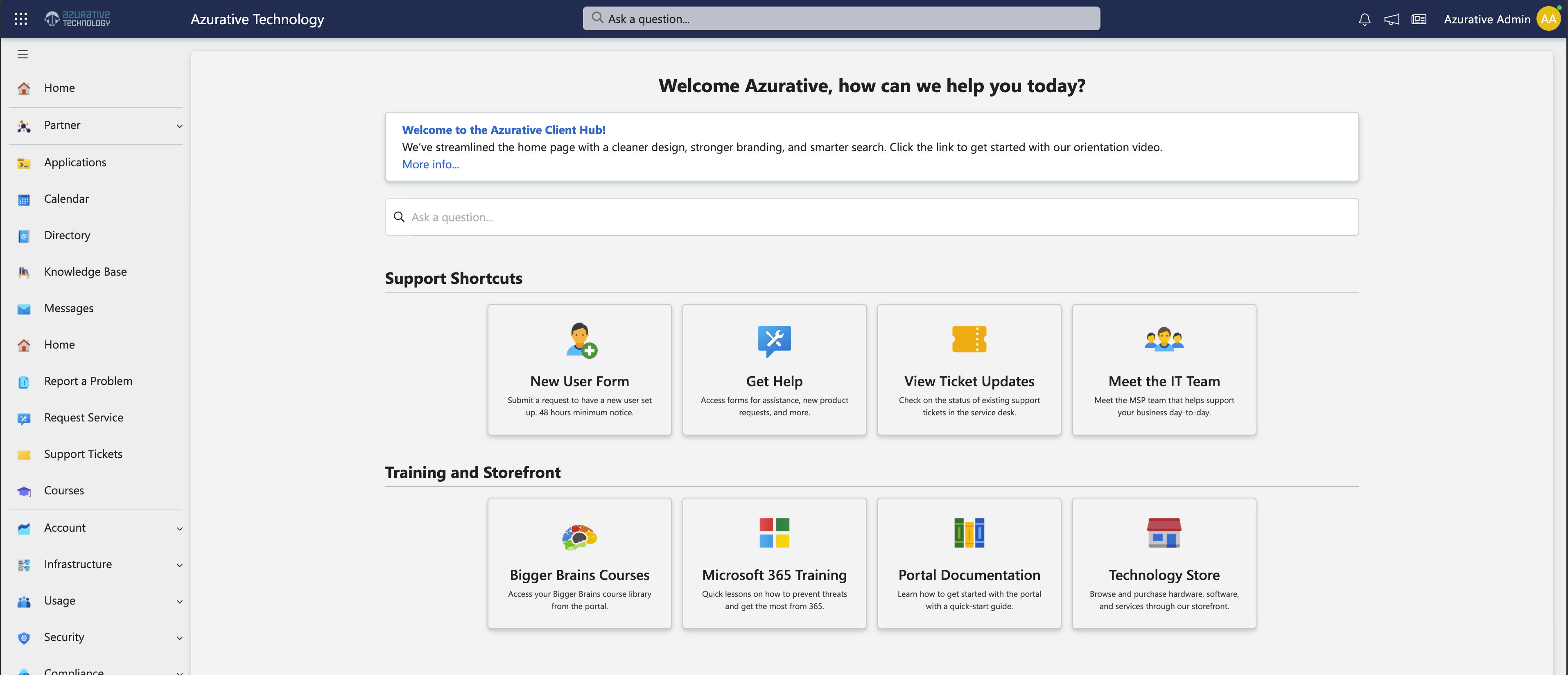The height and width of the screenshot is (675, 1568).
Task: Open the Technology Store card
Action: click(x=1163, y=563)
